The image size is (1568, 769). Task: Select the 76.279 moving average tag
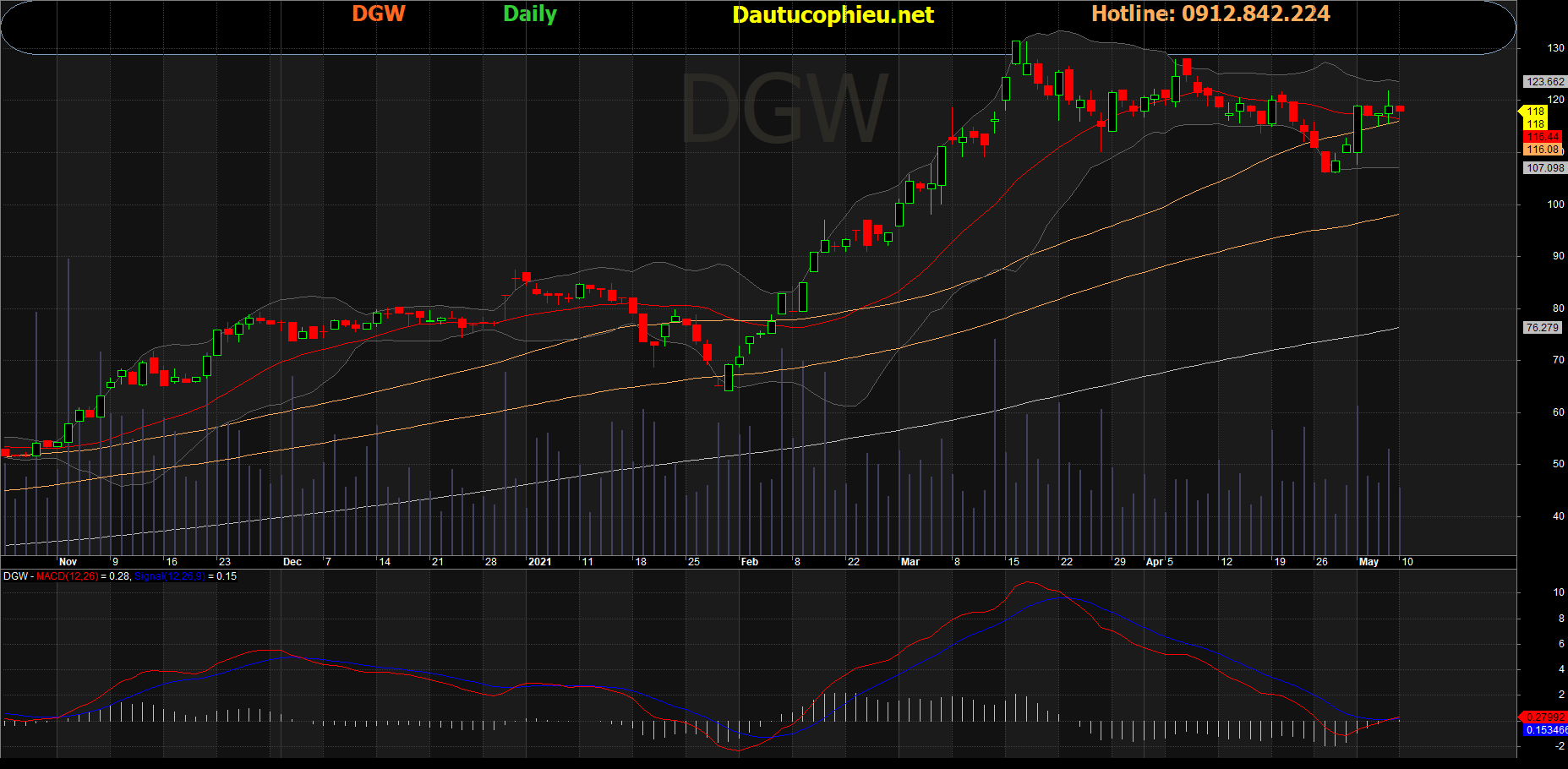point(1542,328)
